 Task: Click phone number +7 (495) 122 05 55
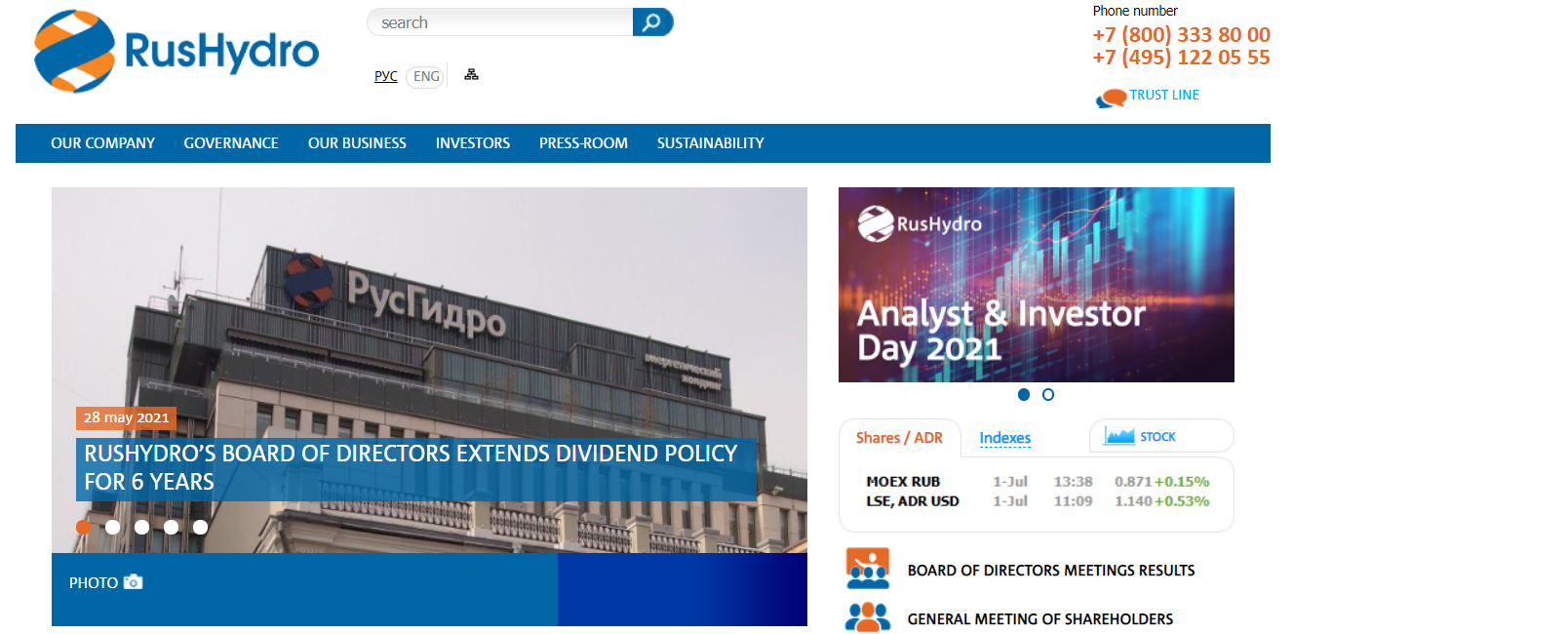coord(1182,58)
